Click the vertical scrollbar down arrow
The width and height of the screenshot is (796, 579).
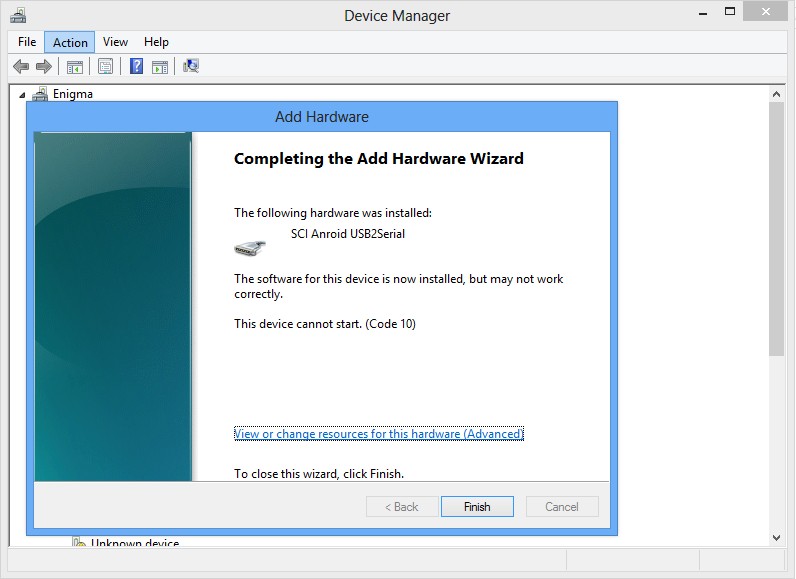pyautogui.click(x=777, y=537)
